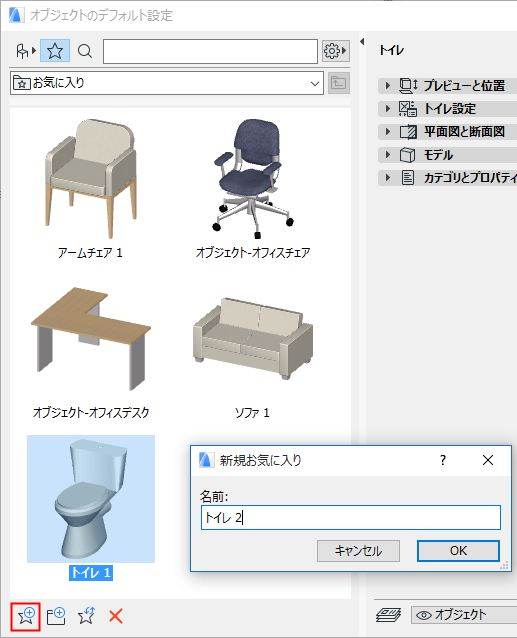
Task: Click the redefine favorite star-arrows icon
Action: 86,616
